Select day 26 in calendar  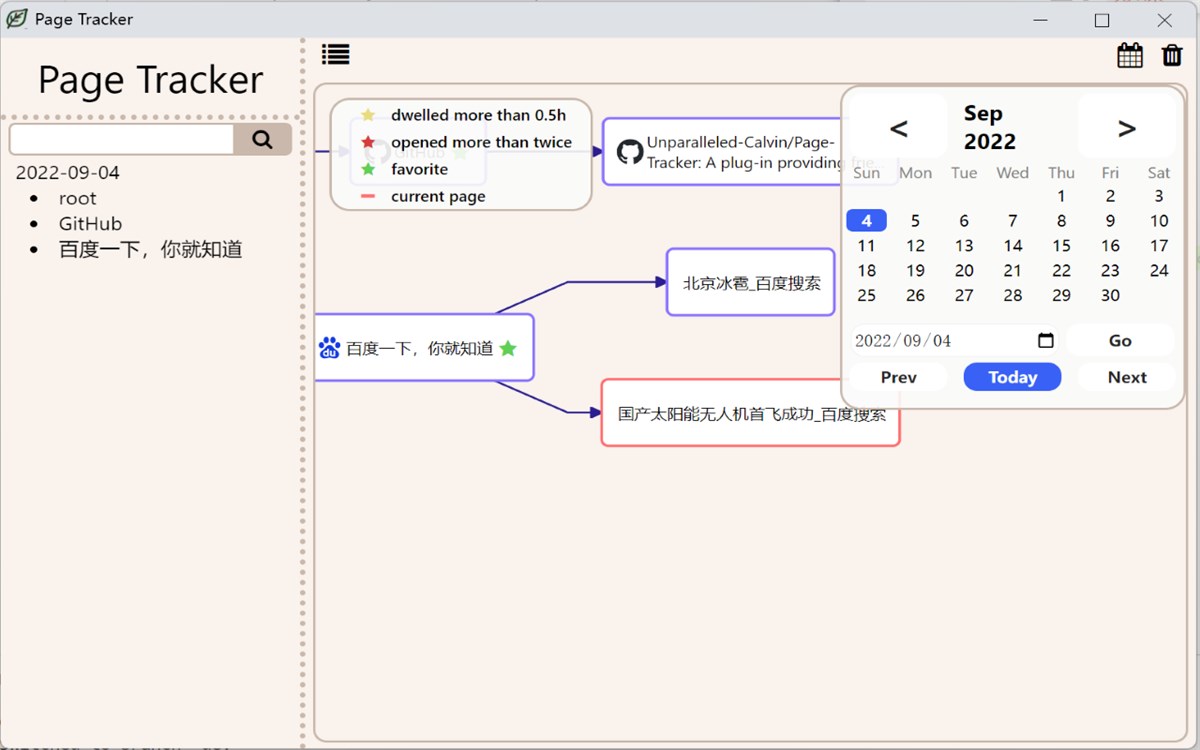pyautogui.click(x=915, y=296)
